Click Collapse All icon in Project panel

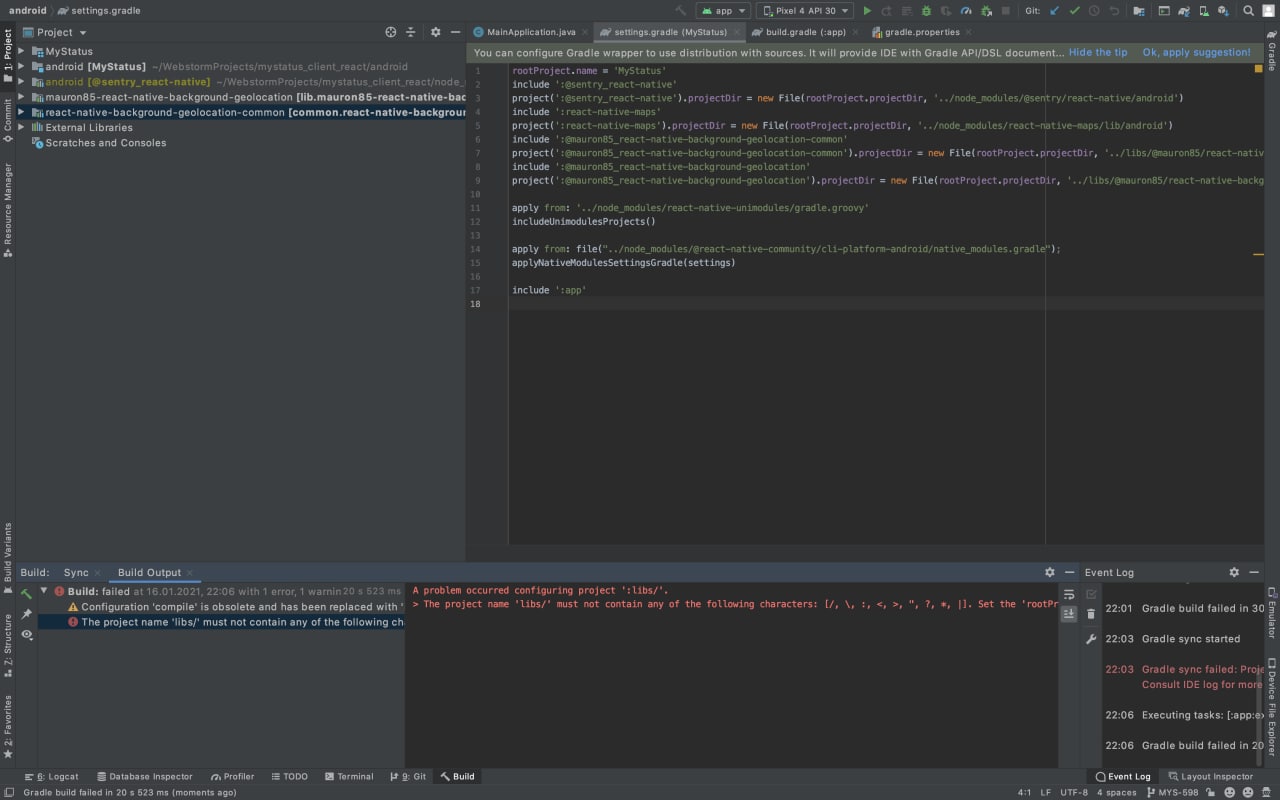(x=410, y=32)
